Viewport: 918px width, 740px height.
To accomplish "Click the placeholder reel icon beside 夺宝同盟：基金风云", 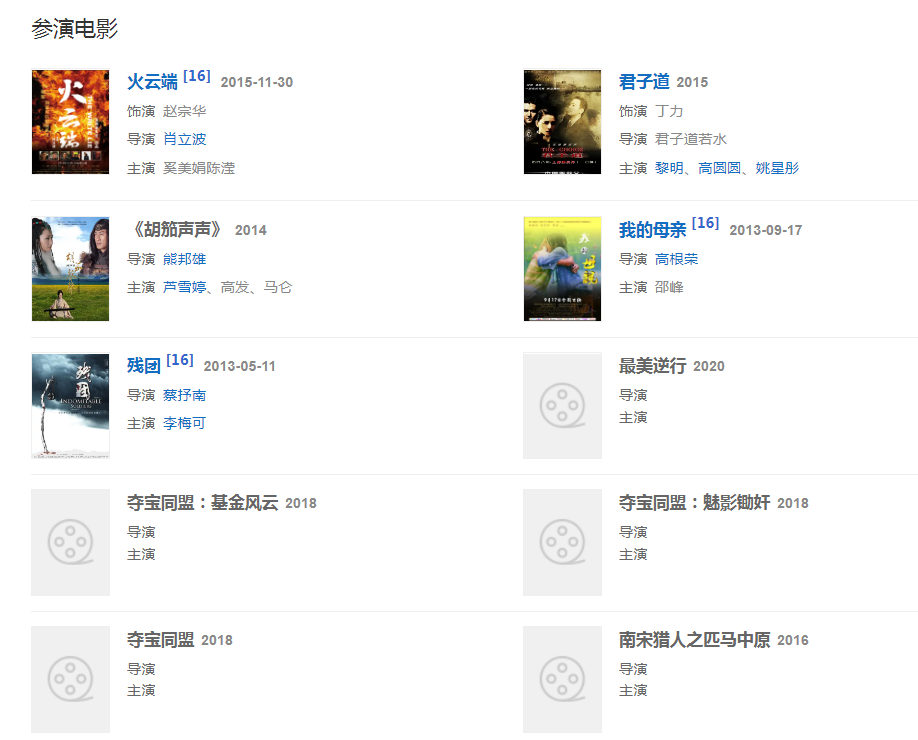I will [70, 542].
